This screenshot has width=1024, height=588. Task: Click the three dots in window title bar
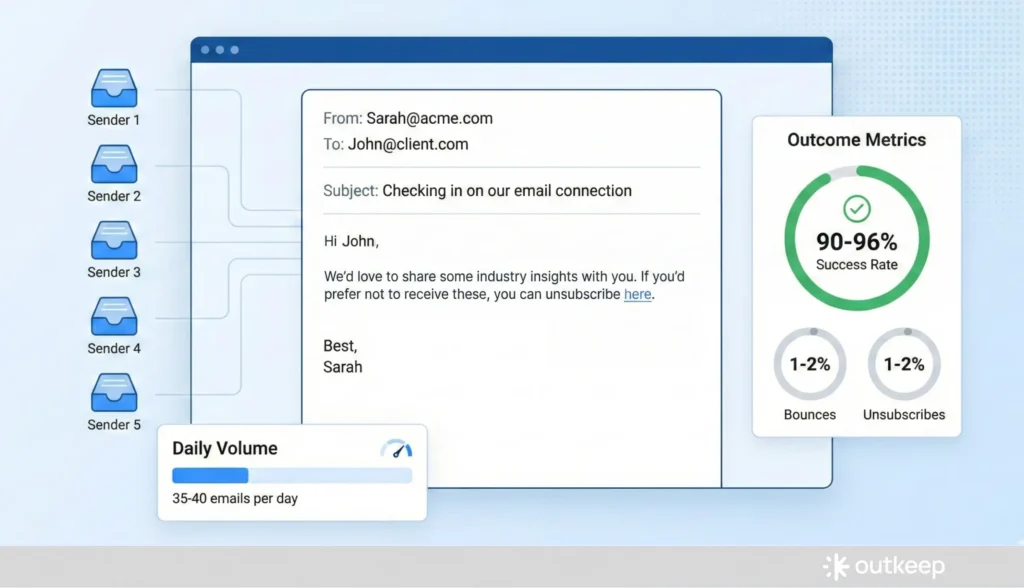point(219,50)
